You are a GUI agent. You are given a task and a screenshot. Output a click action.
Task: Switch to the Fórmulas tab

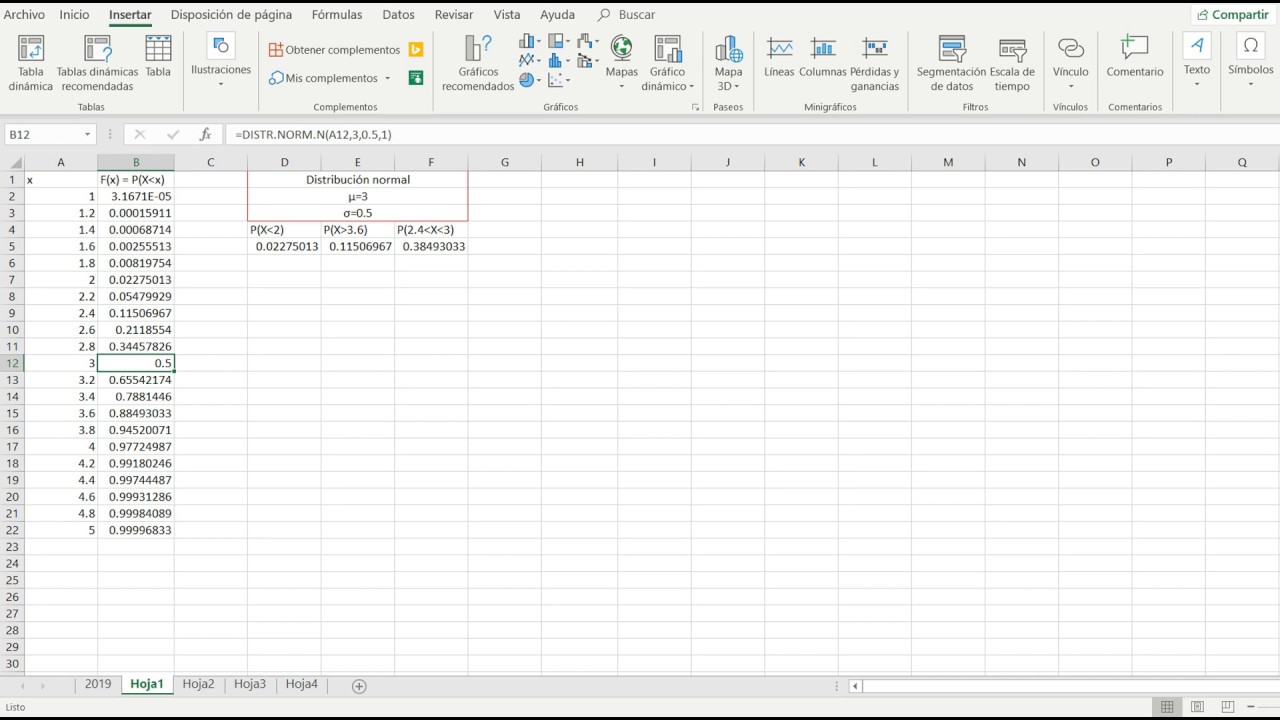pos(337,15)
